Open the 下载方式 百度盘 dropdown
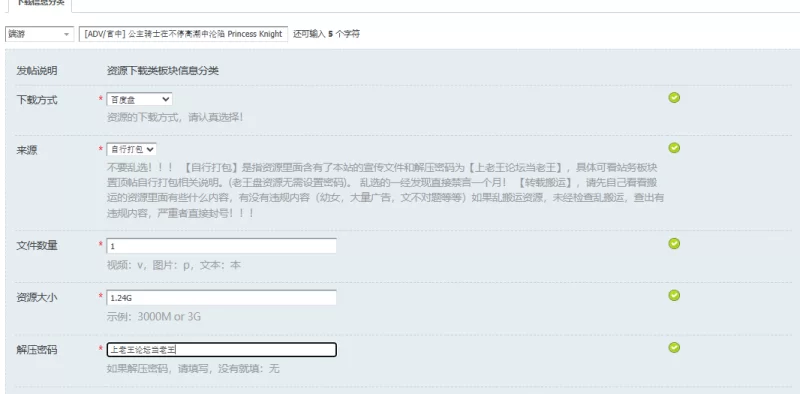This screenshot has width=800, height=394. click(139, 100)
